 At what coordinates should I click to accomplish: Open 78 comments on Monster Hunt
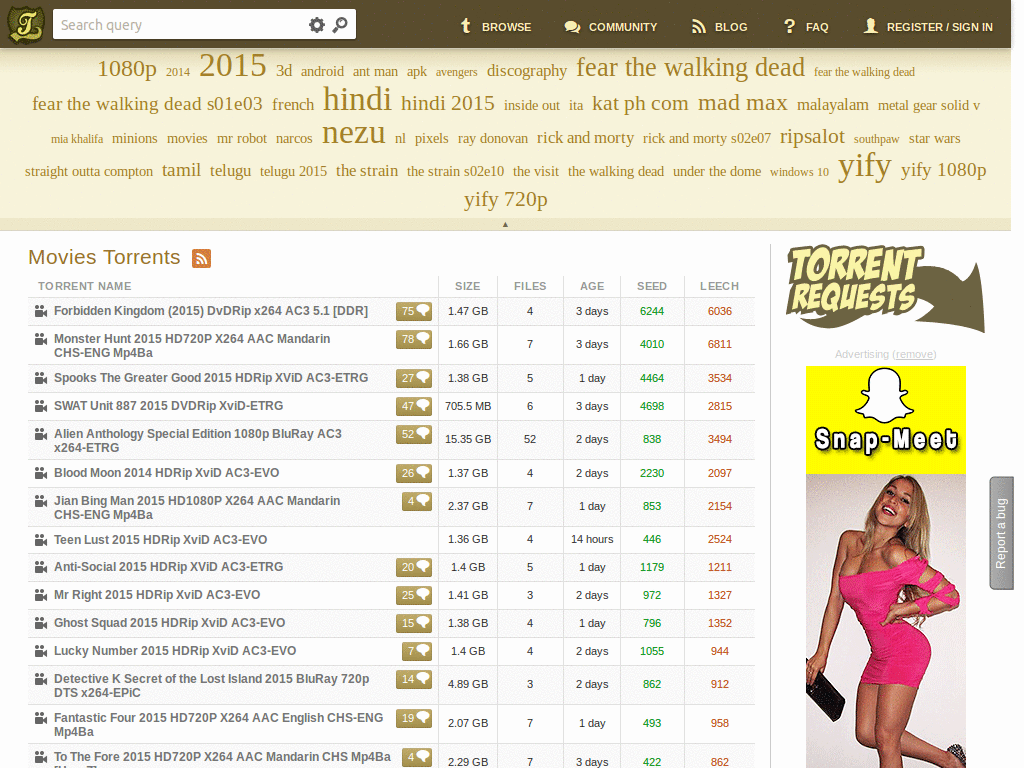pyautogui.click(x=414, y=339)
